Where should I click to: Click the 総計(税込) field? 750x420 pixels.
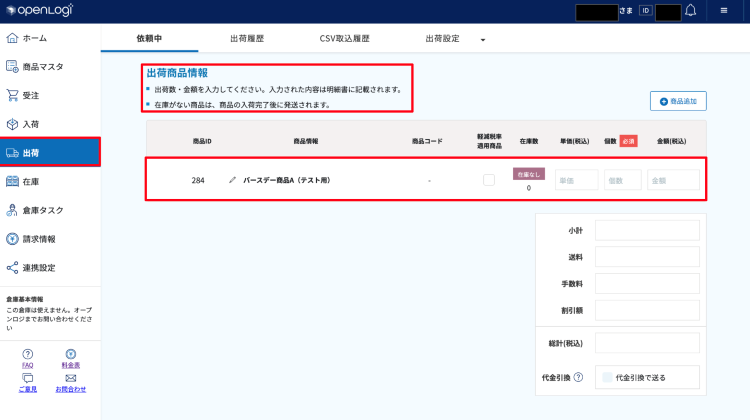(647, 343)
